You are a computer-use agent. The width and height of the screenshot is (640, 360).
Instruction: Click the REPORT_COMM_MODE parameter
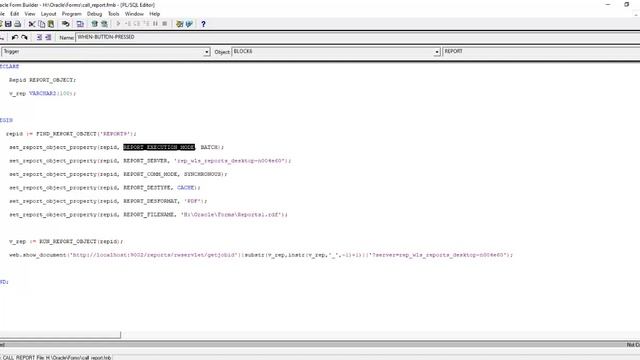(x=150, y=174)
